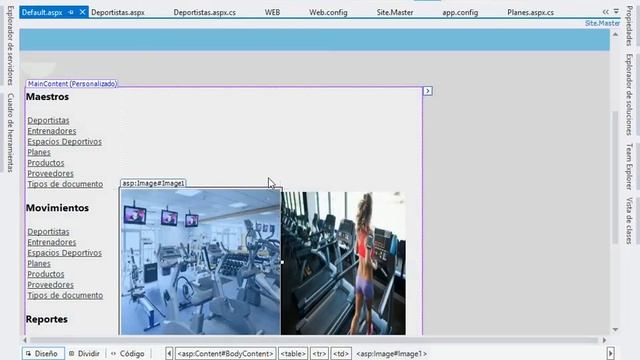Click Espacios Deportivos link under Maestros
The height and width of the screenshot is (360, 640).
point(64,142)
